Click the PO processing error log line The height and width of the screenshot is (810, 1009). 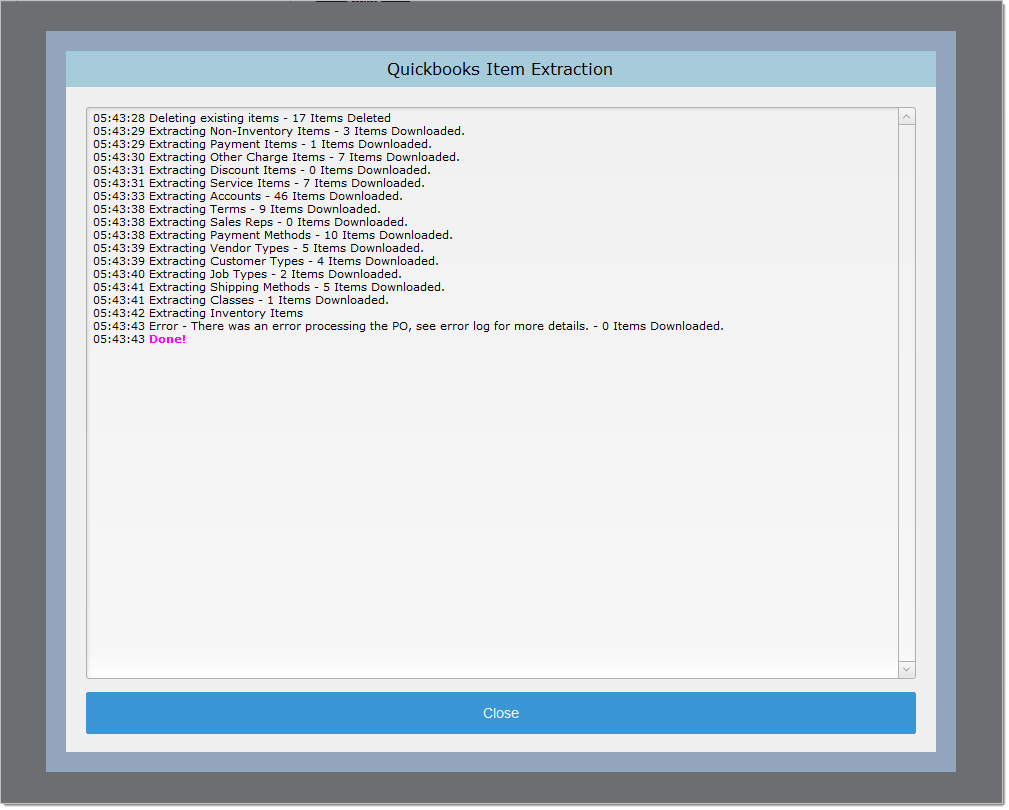point(409,327)
